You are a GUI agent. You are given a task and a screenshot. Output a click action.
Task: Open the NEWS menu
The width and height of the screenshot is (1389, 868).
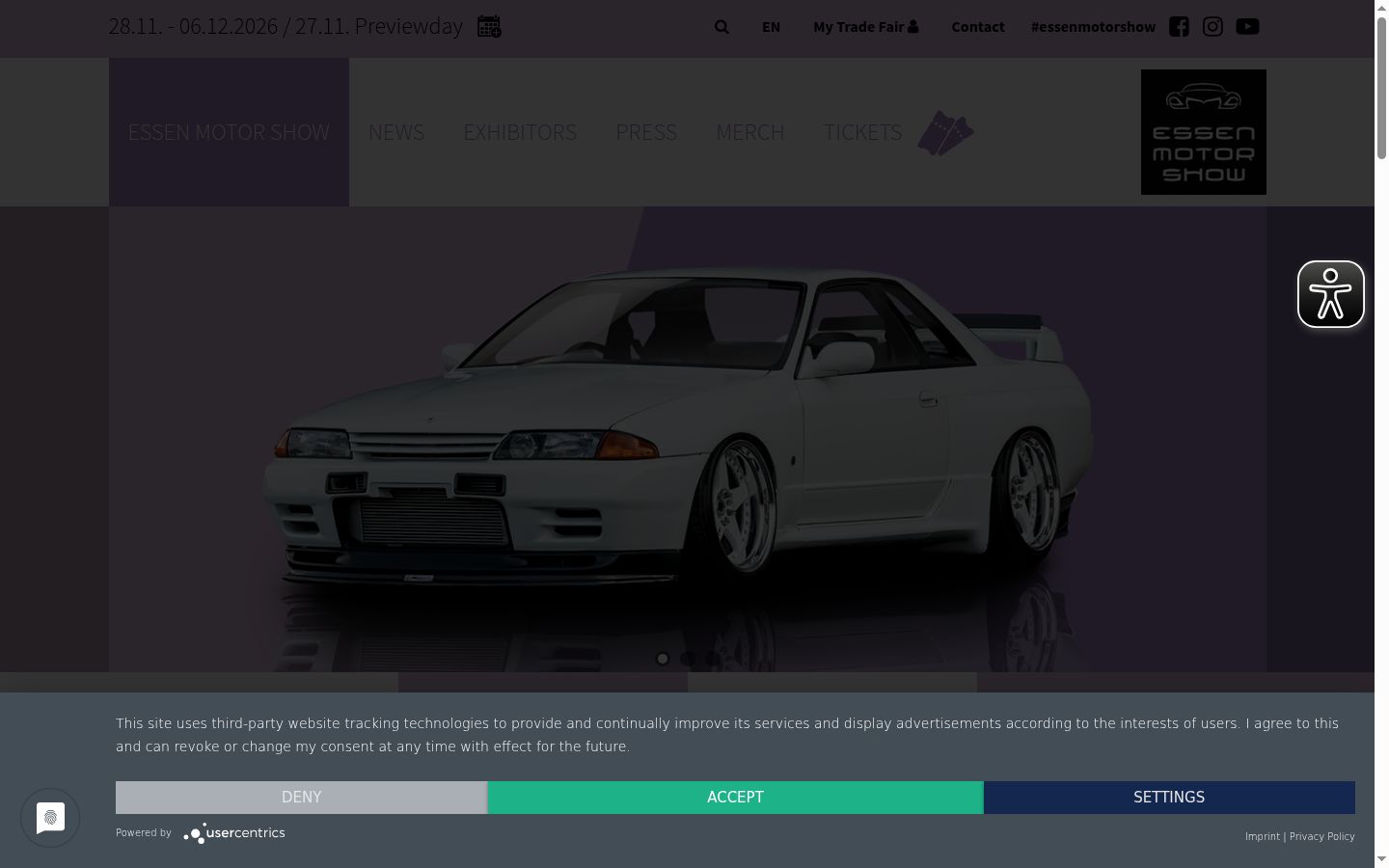pos(396,132)
